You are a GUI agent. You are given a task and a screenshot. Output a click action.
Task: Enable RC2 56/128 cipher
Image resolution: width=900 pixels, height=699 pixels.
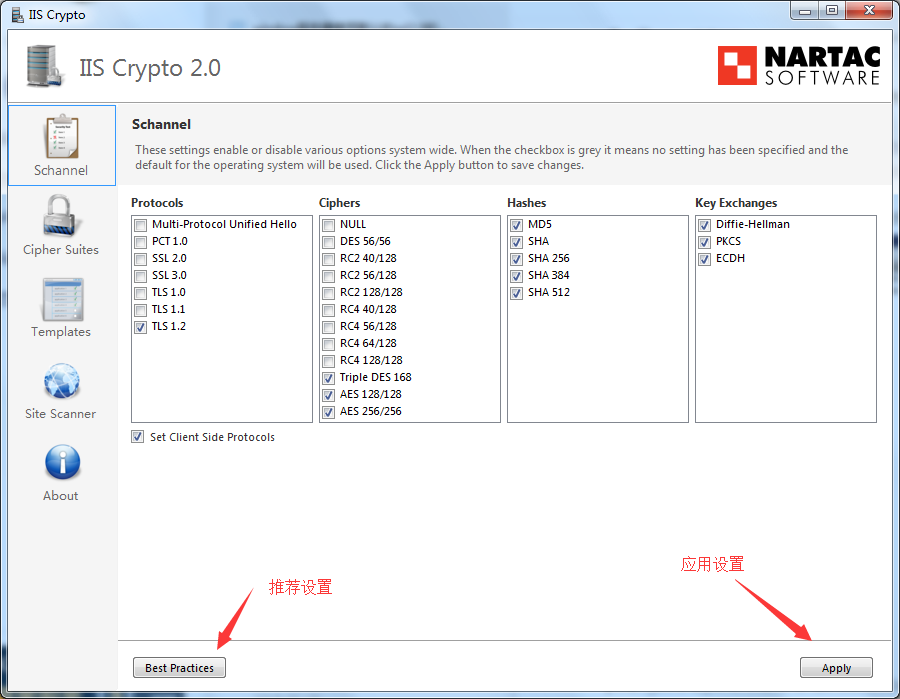(x=328, y=276)
